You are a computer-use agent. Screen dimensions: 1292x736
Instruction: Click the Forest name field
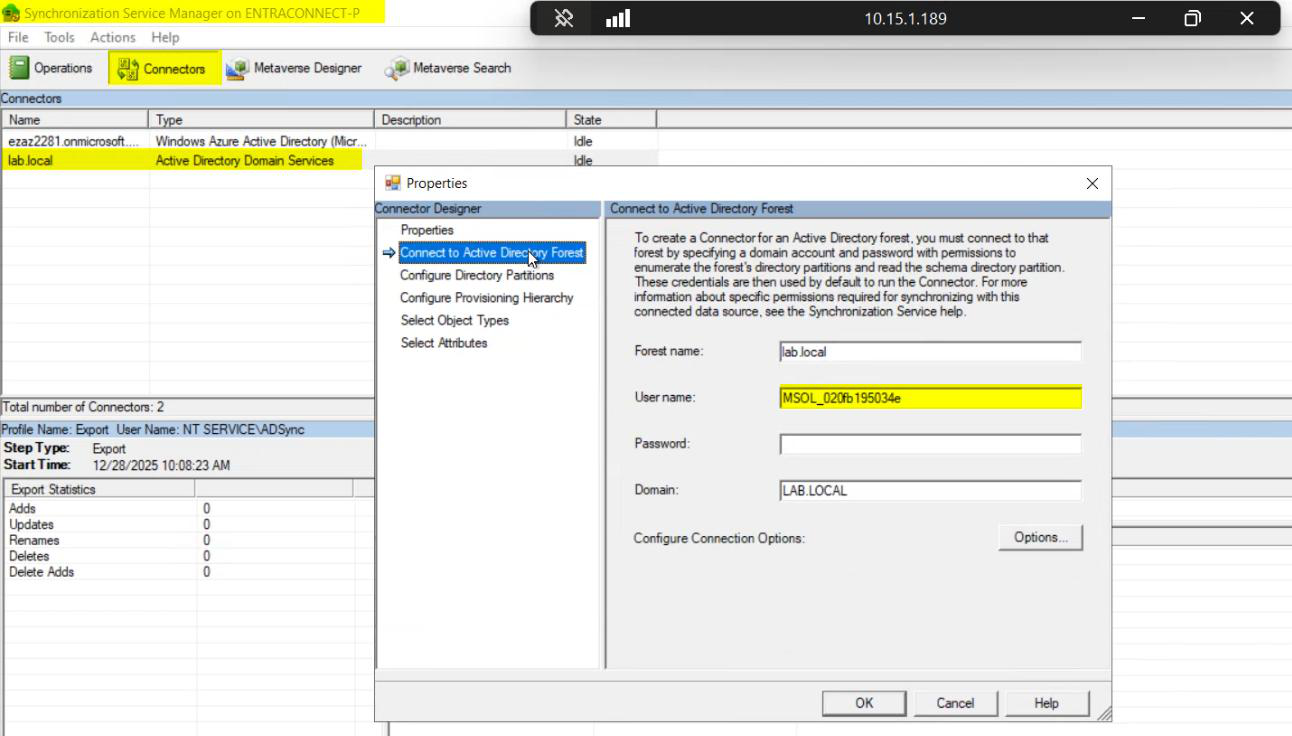[930, 352]
